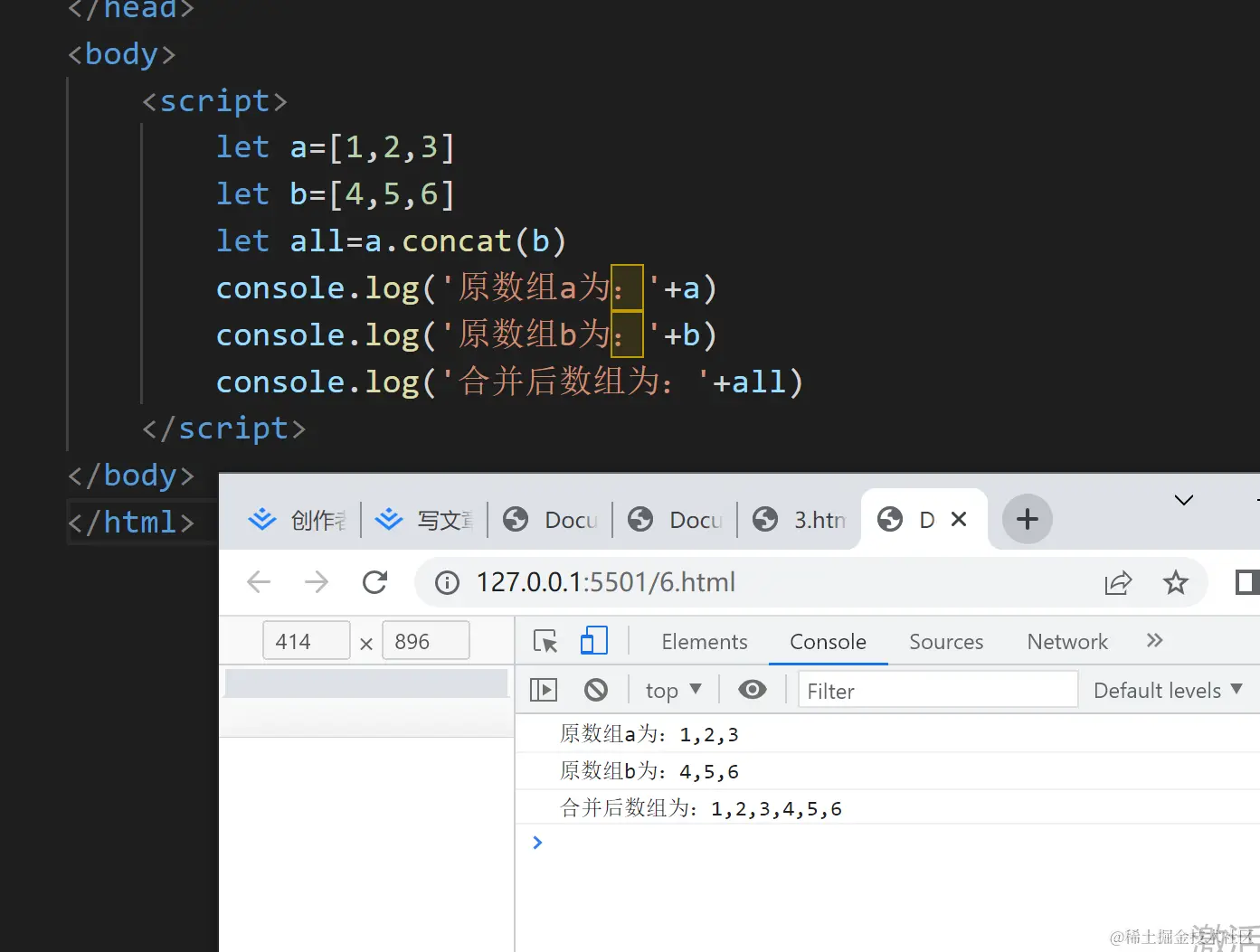Click the console Filter input field
1260x952 pixels.
[937, 691]
